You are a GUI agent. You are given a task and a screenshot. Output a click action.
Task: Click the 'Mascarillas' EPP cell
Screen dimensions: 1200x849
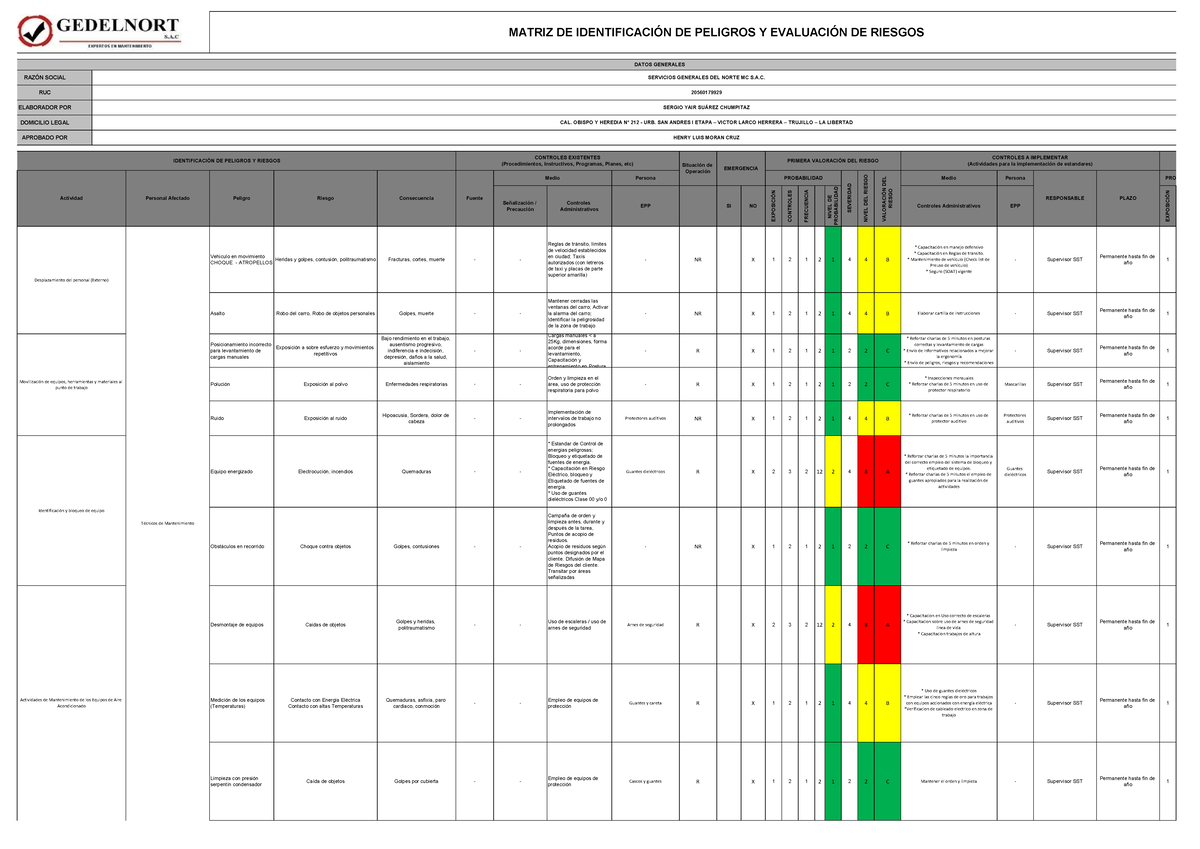[1014, 384]
